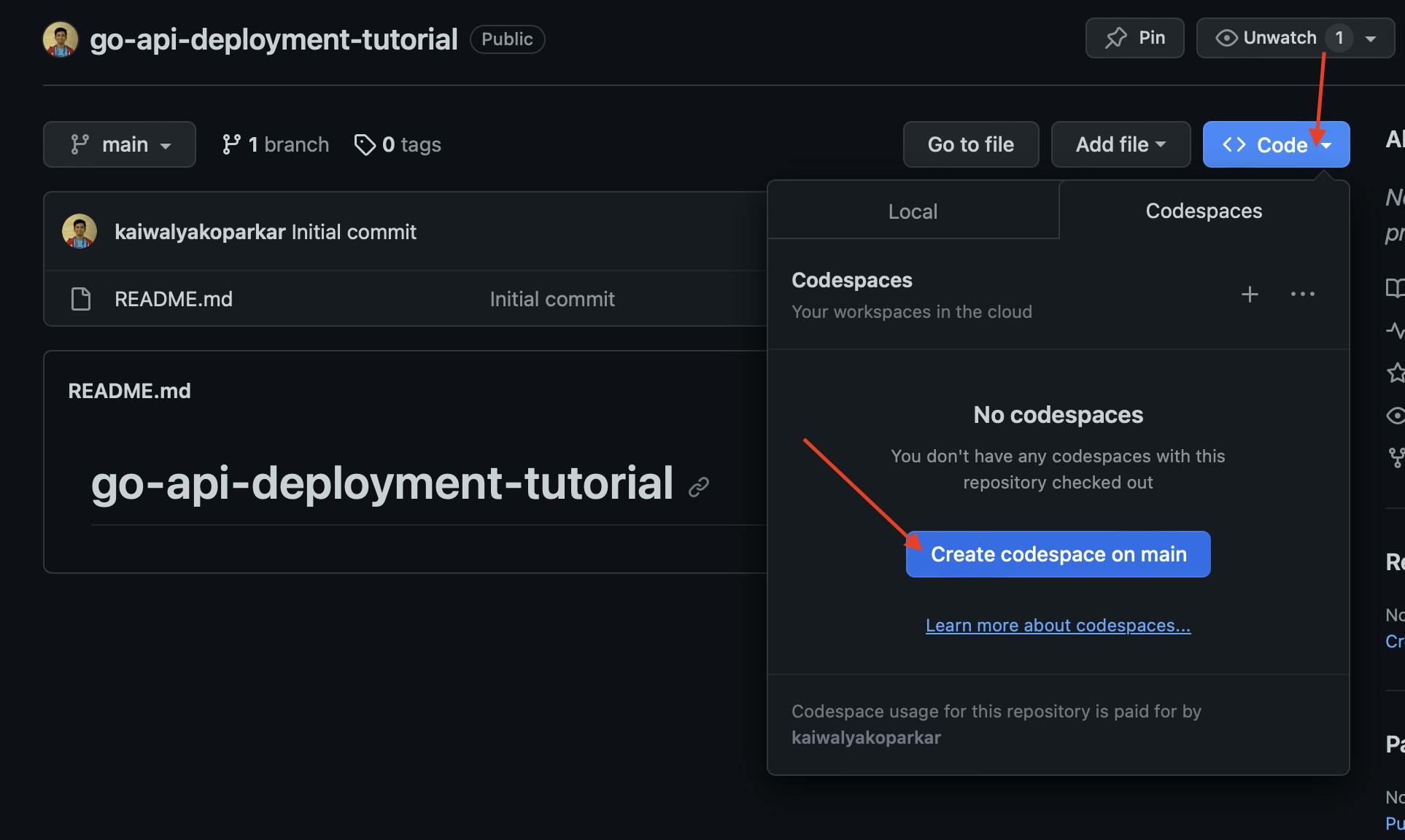Click Create codespace on main button

pos(1058,553)
